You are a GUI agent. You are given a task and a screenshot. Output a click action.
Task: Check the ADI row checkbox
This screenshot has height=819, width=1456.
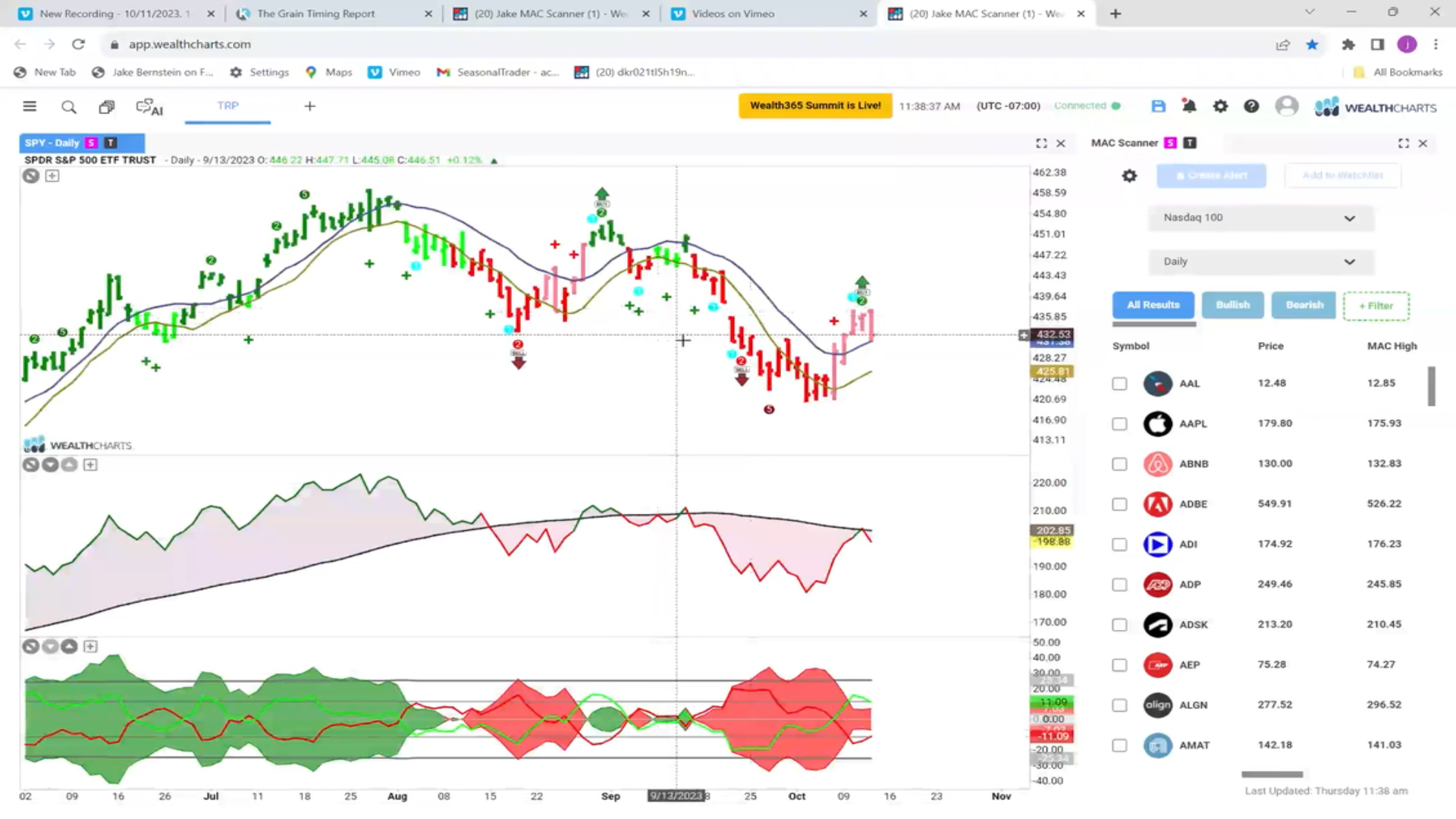pos(1119,544)
